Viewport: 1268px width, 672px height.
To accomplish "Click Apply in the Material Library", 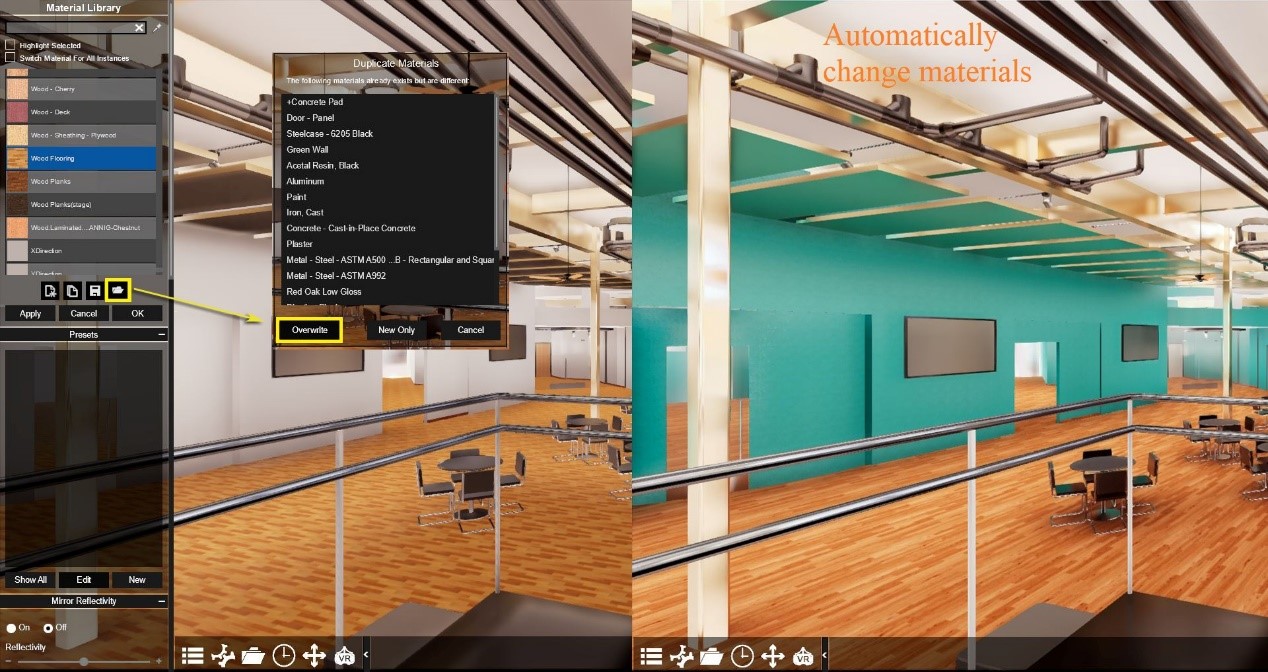I will tap(30, 313).
